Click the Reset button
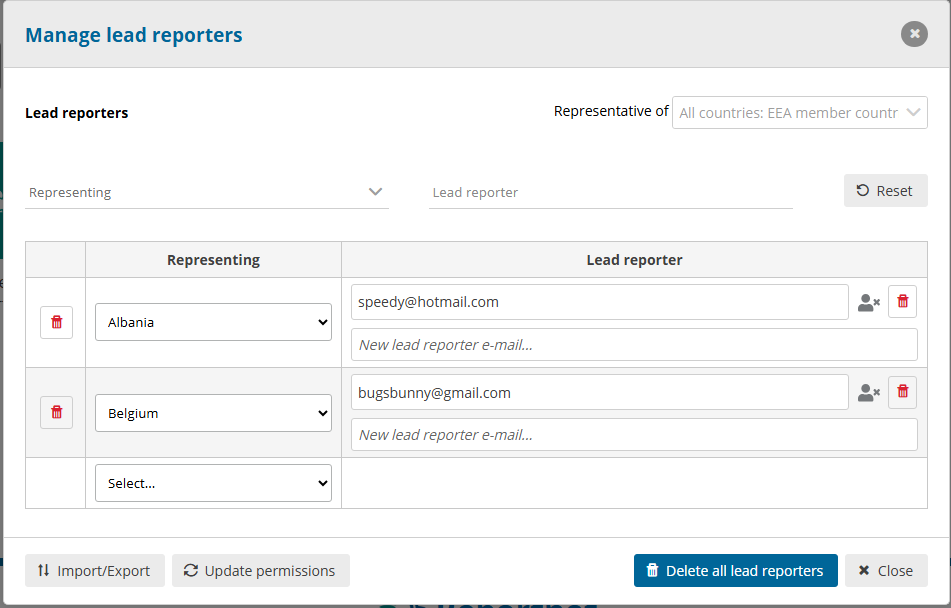 (885, 191)
